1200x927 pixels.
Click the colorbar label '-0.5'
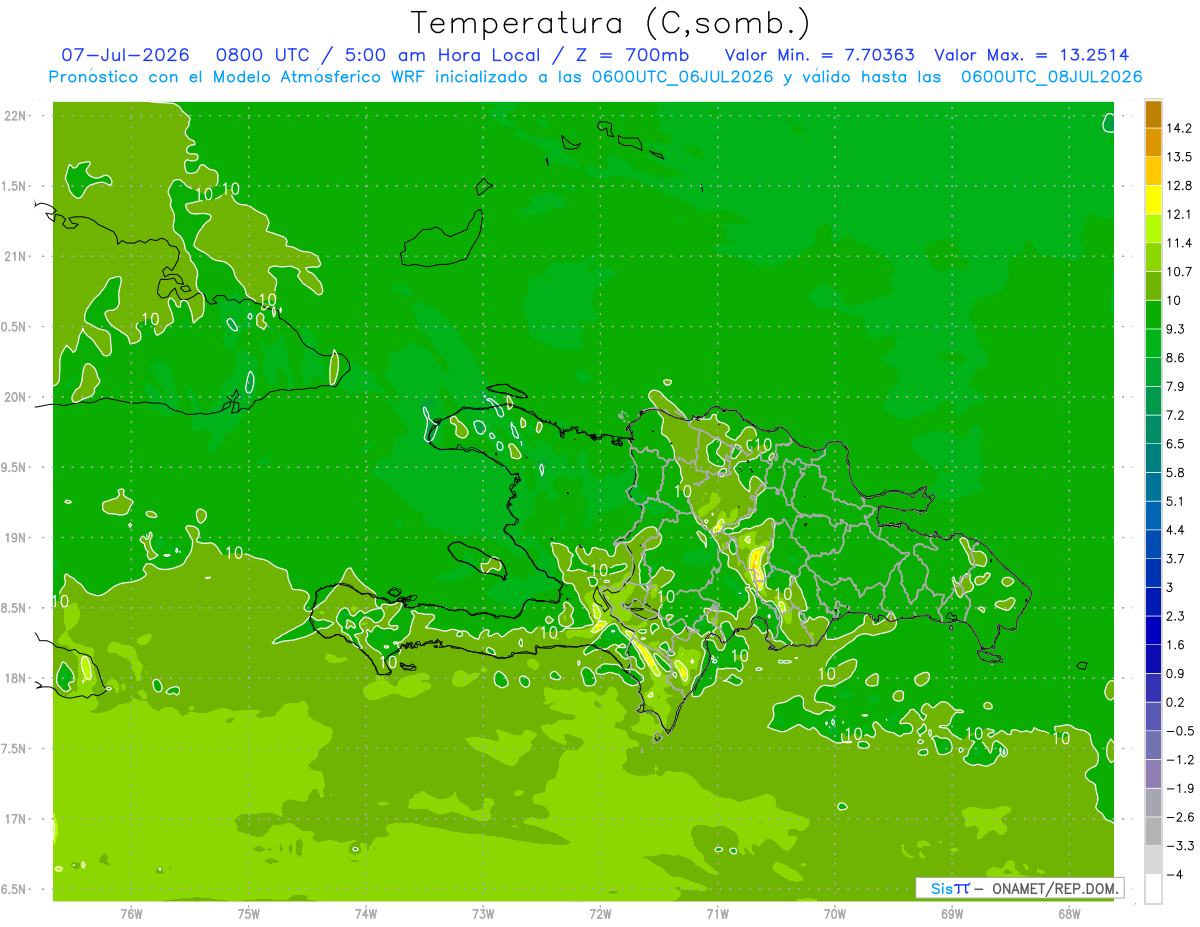click(x=1180, y=731)
